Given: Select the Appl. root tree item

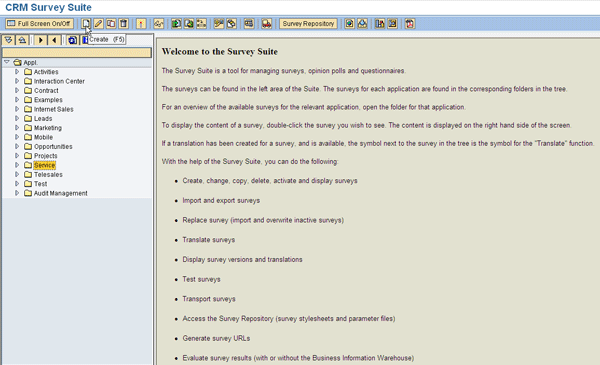Looking at the screenshot, I should 30,62.
